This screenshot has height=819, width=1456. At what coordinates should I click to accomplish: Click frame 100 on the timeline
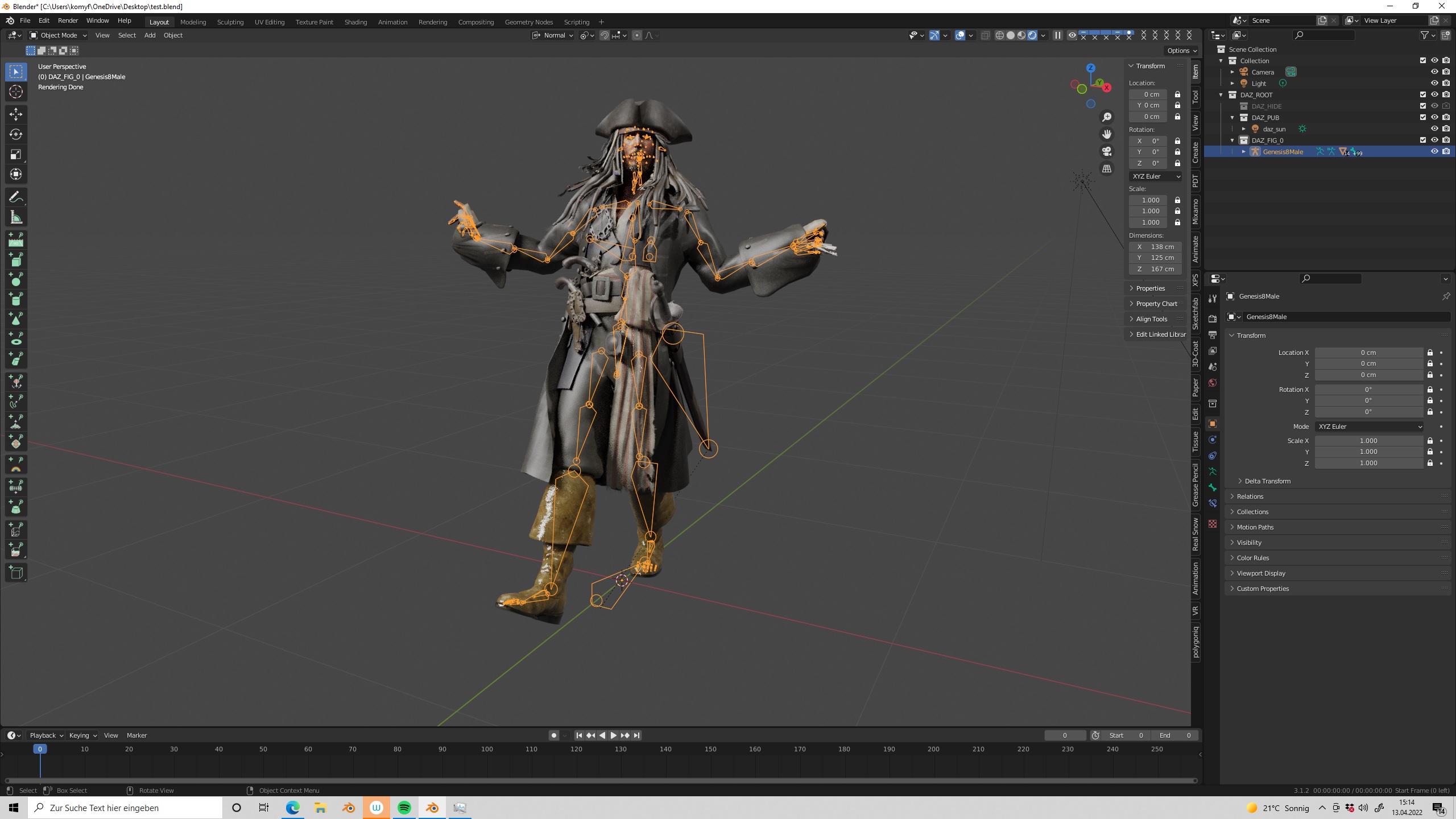[x=487, y=749]
